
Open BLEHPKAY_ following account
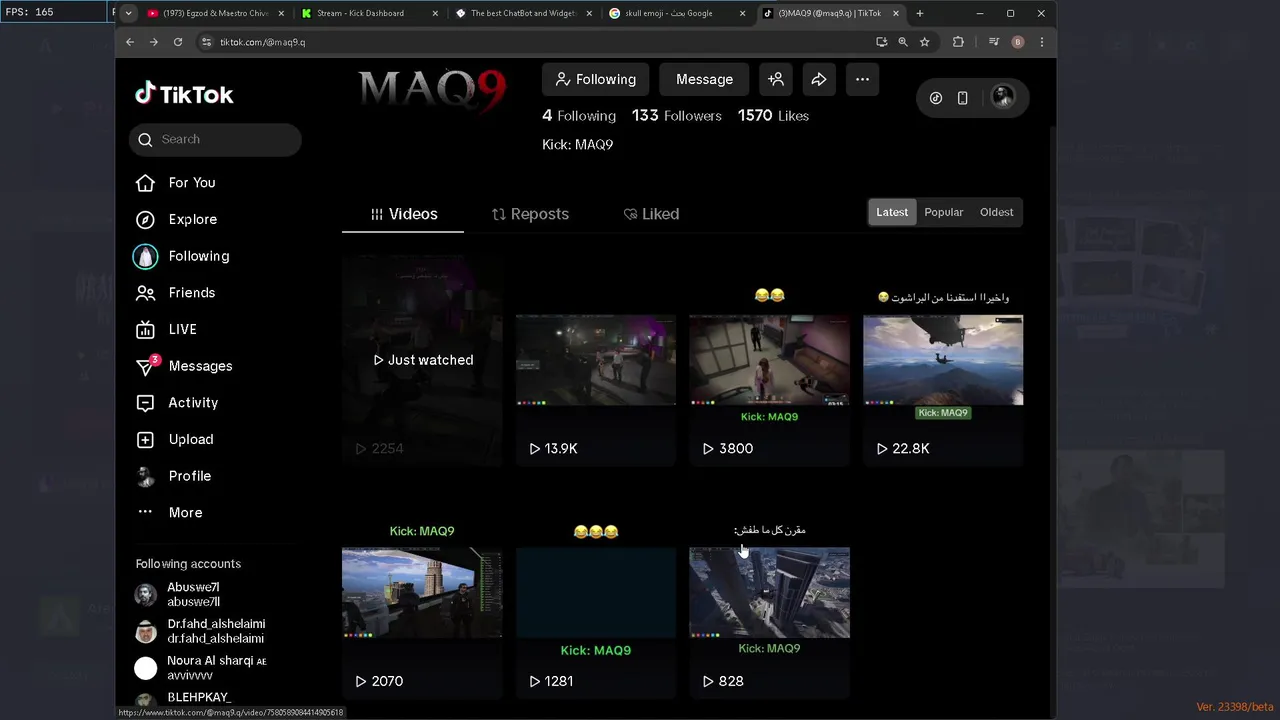[x=182, y=699]
